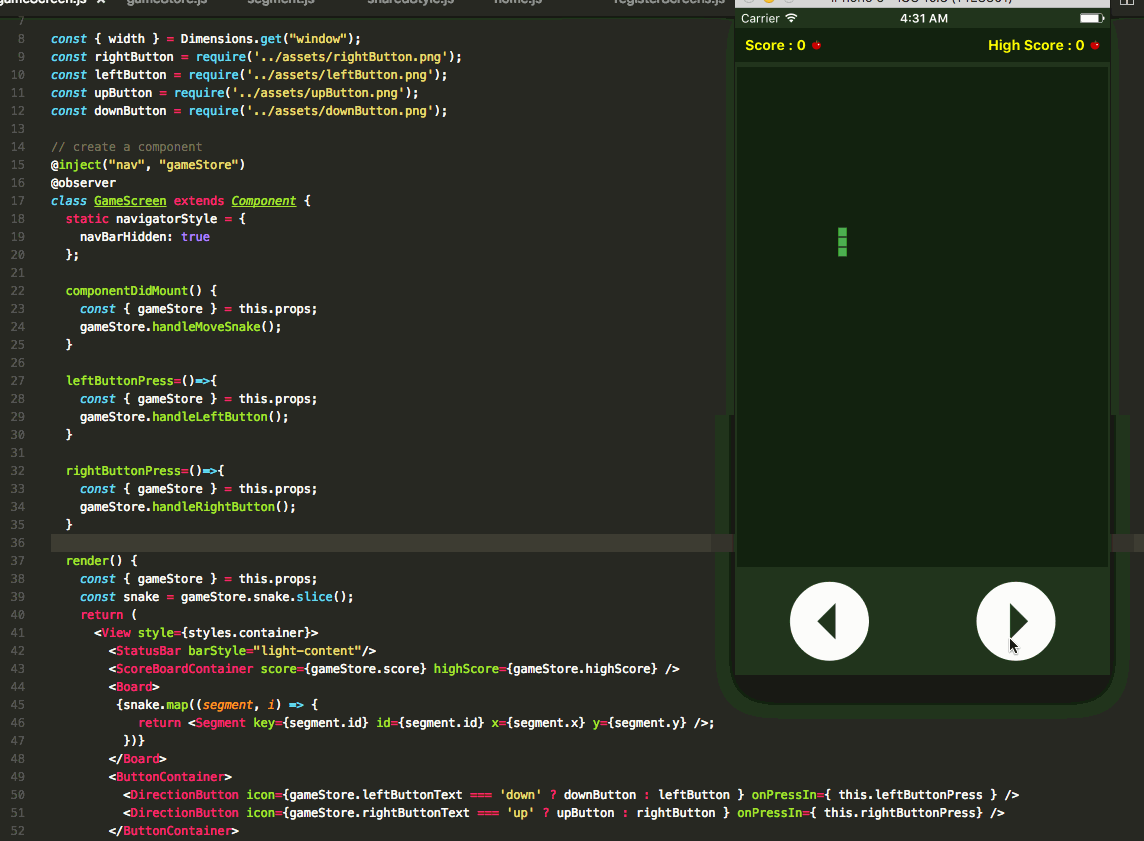Click the 'High Score : 0' label
The image size is (1144, 841).
[x=1036, y=45]
